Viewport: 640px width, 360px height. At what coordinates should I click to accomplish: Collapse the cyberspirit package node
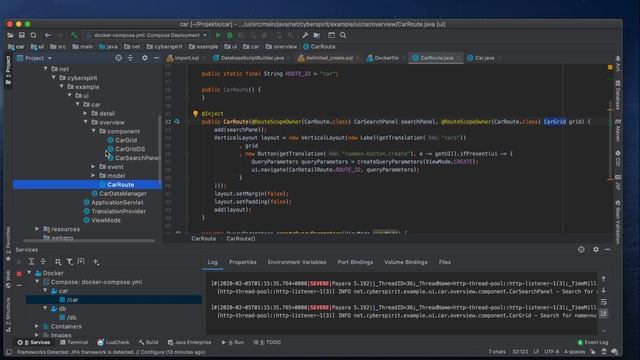54,78
